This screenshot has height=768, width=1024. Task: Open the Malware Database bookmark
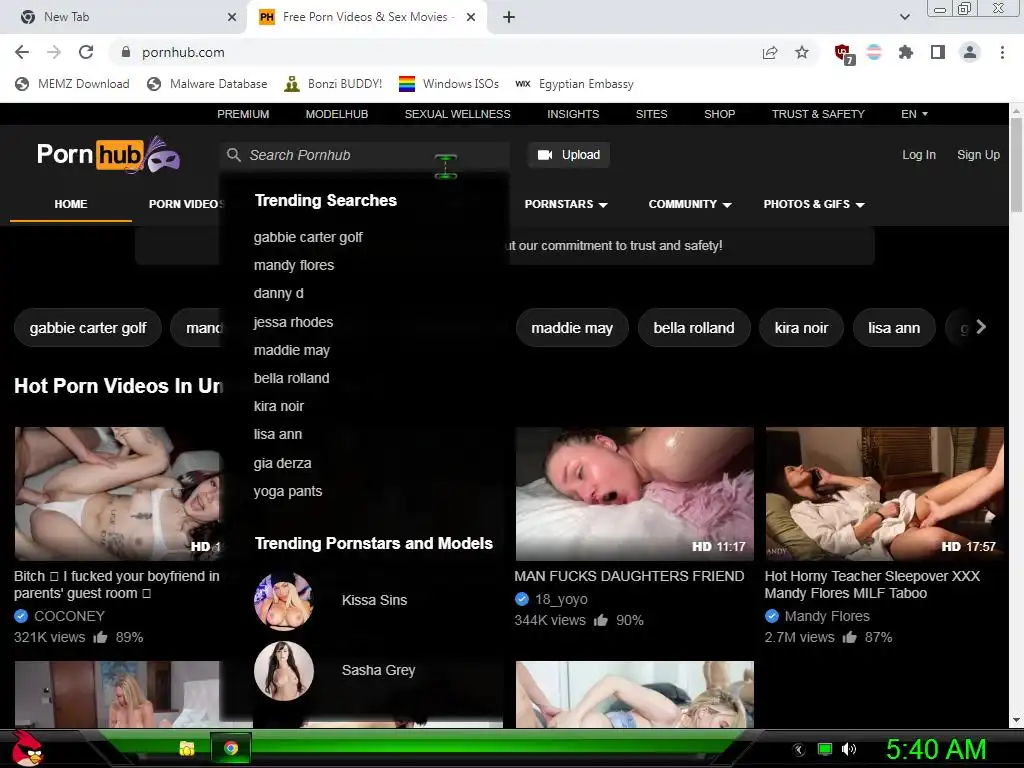coord(208,84)
